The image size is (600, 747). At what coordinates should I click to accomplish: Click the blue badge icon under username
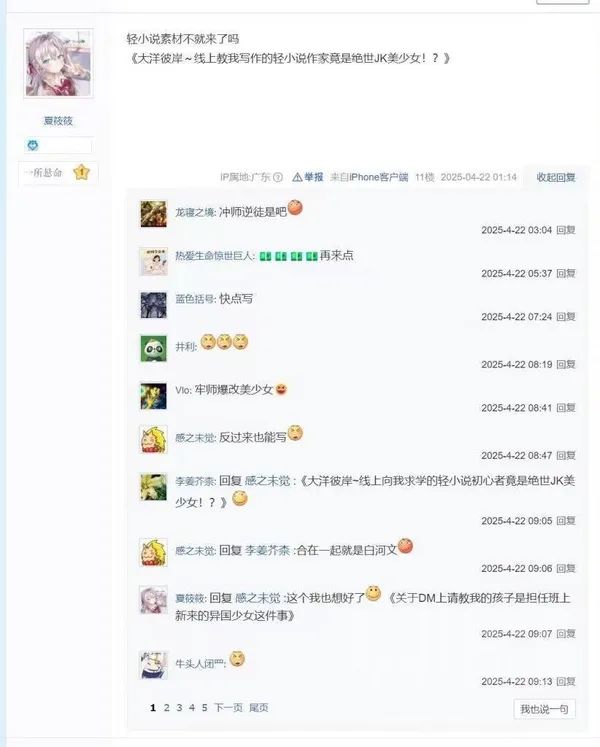click(x=33, y=145)
